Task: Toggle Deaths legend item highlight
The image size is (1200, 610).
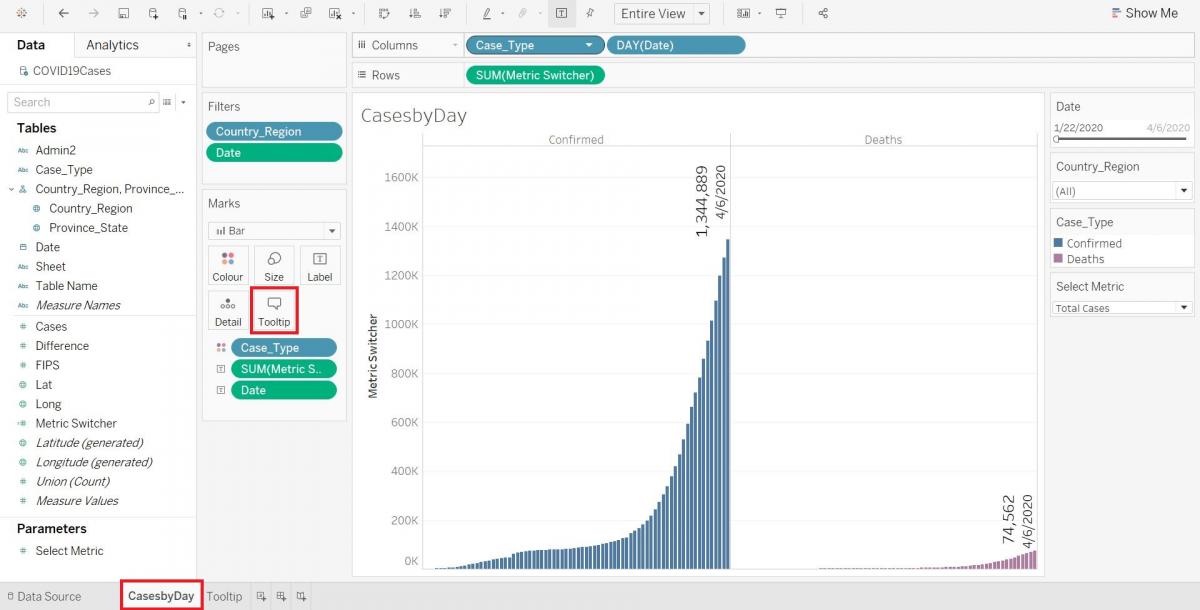Action: [1084, 259]
